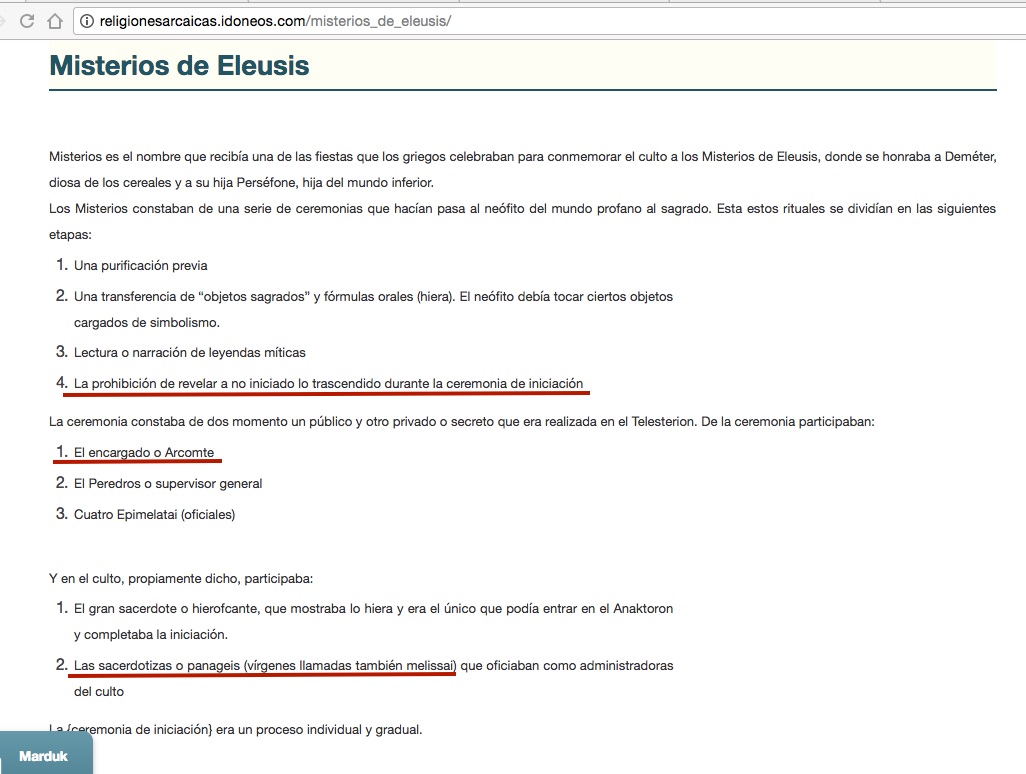Image resolution: width=1026 pixels, height=774 pixels.
Task: Click 'Lectura o narración de leyendas míticas'
Action: [x=189, y=352]
